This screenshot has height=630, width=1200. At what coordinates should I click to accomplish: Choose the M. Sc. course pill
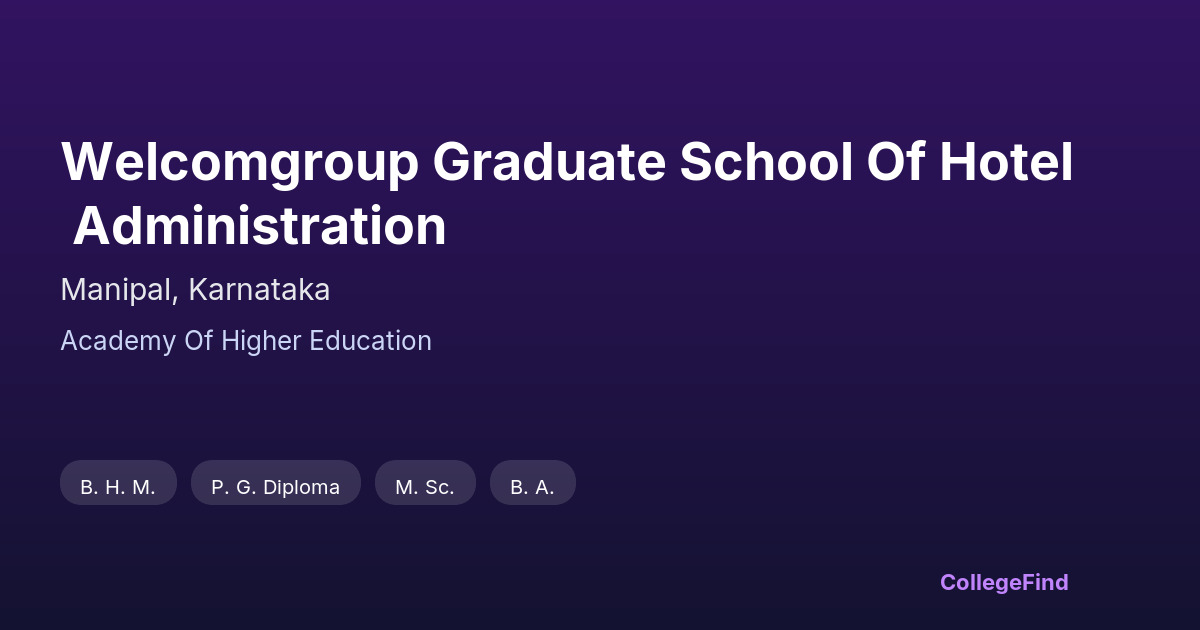(x=425, y=487)
